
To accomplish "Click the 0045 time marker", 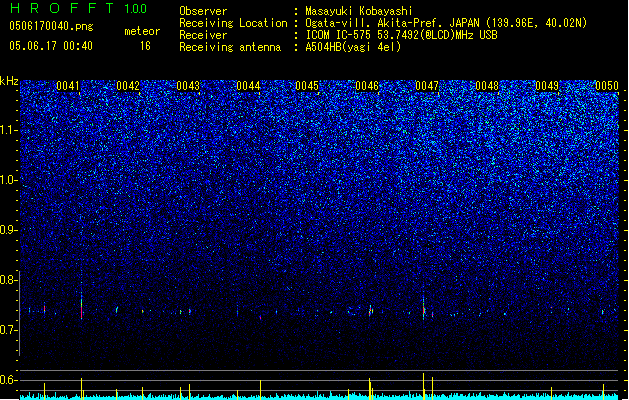I will point(307,86).
